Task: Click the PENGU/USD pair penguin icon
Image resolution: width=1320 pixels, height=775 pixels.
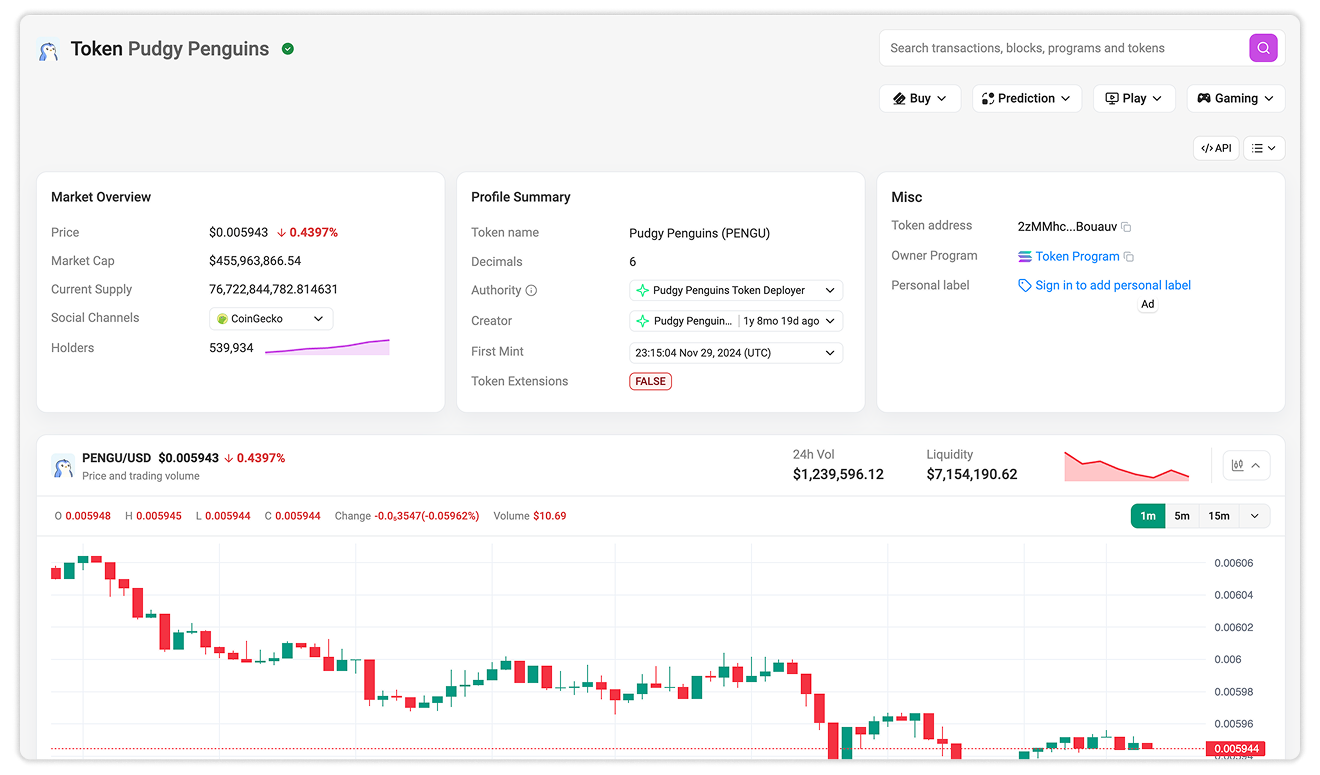Action: [63, 466]
